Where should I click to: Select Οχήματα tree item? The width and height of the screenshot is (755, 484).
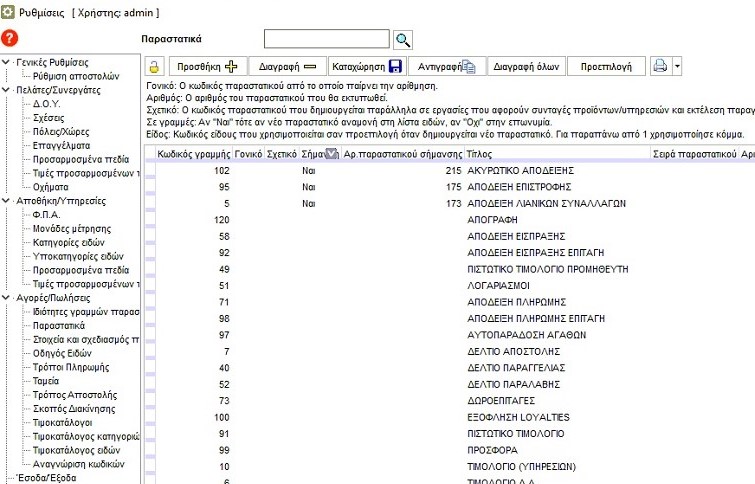[x=51, y=187]
